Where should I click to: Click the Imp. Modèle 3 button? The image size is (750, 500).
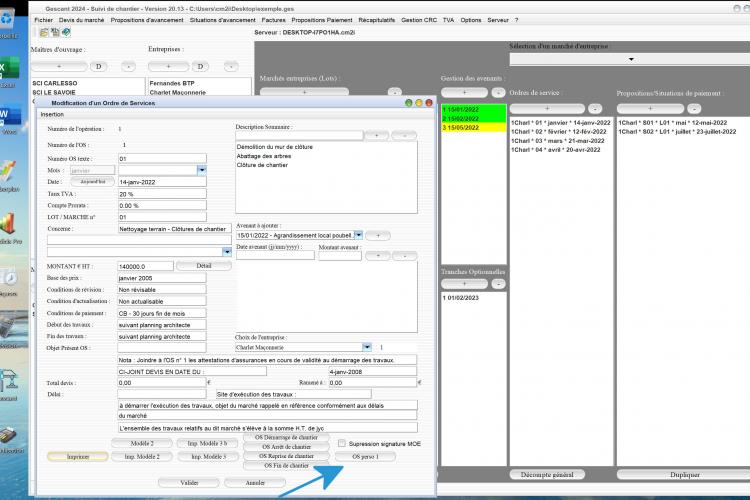click(209, 456)
